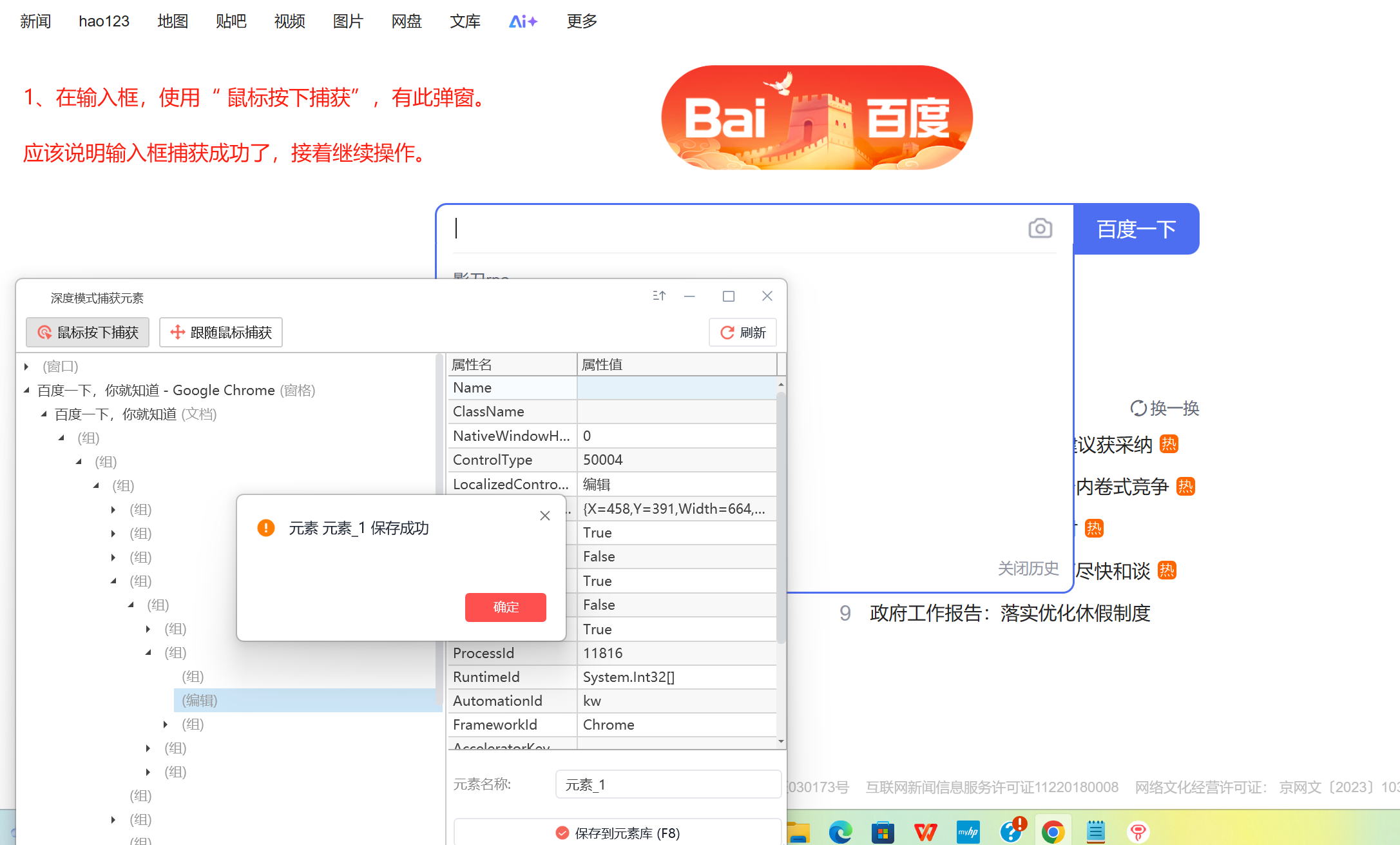Open WPS Office from the taskbar
This screenshot has height=845, width=1400.
point(925,832)
